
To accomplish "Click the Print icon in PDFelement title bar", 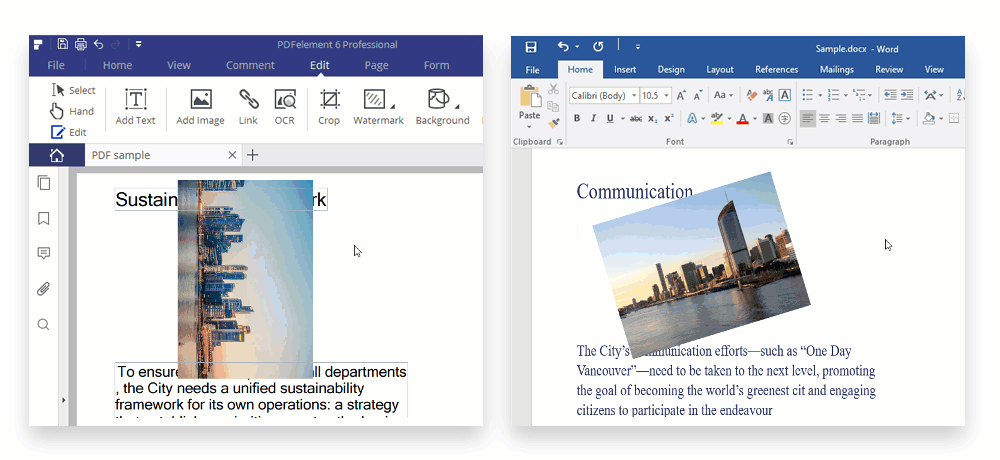I will [x=80, y=44].
